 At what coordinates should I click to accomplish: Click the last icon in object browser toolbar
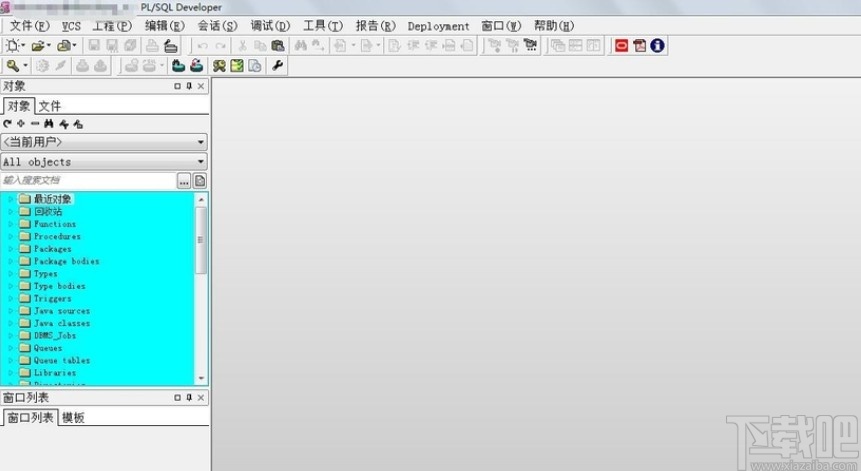coord(78,124)
